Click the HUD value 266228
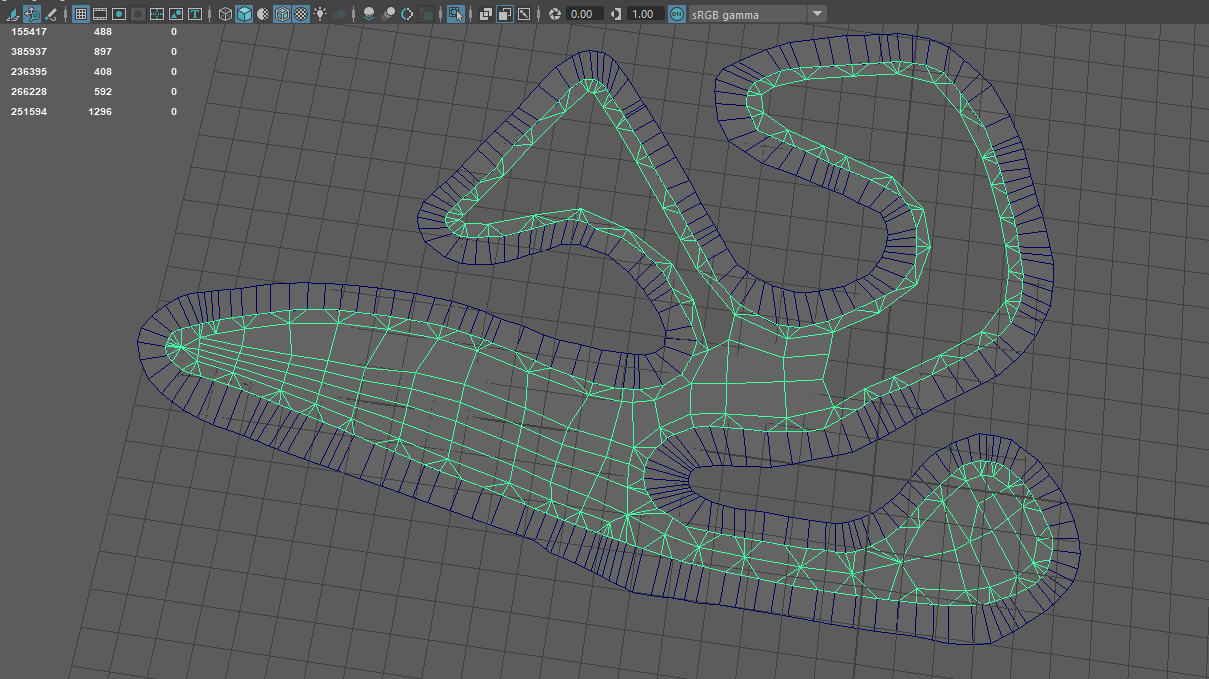 pos(29,92)
